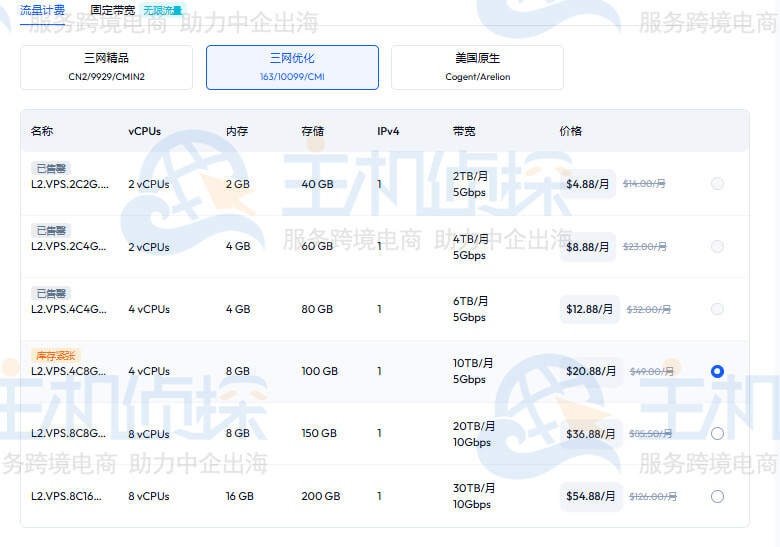
Task: Click the vCPUs column header
Action: point(145,131)
